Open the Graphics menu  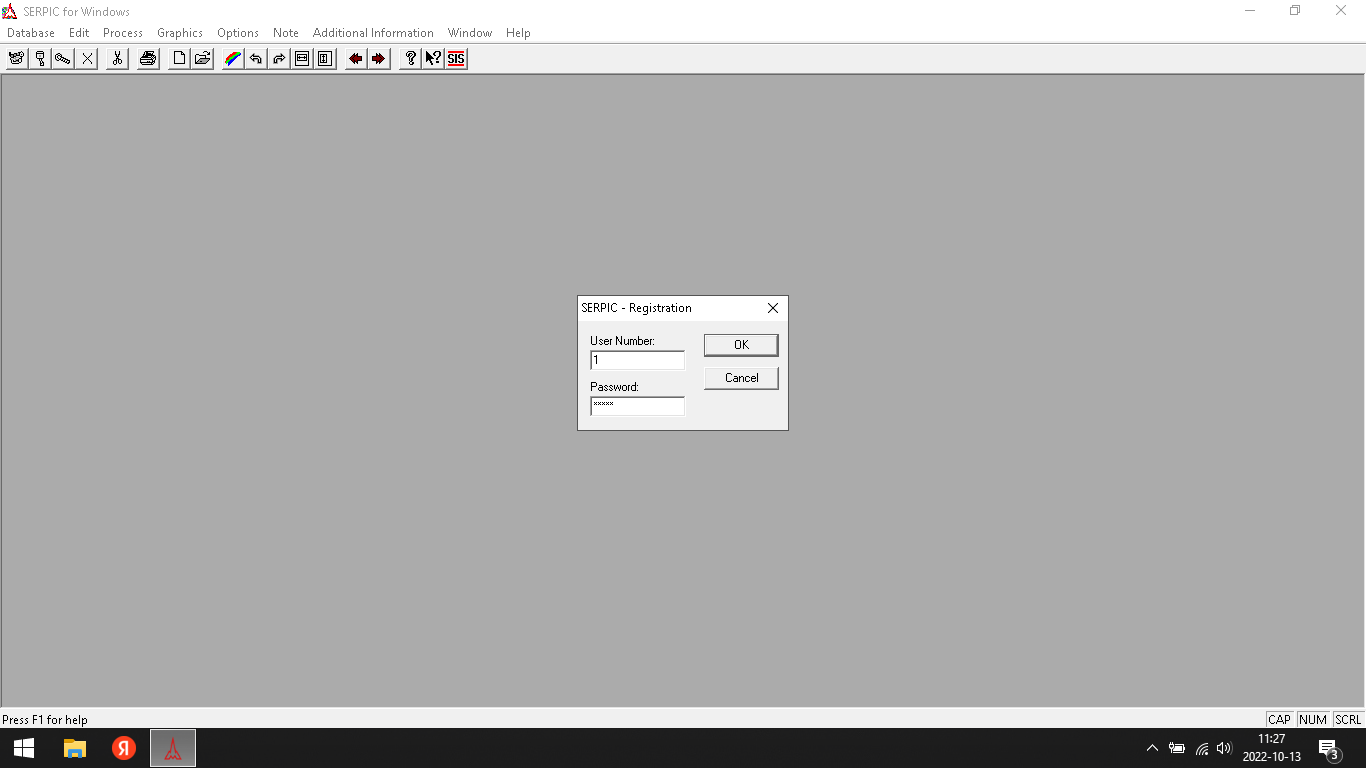tap(180, 33)
